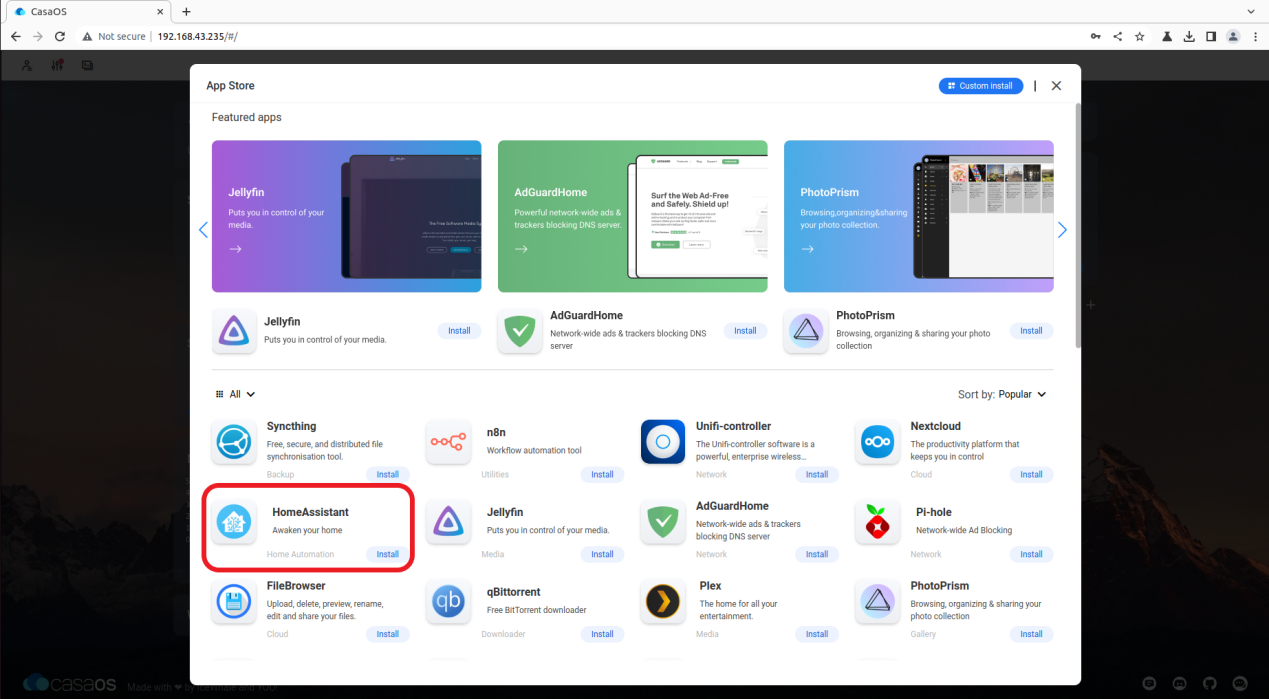Install the HomeAssistant app

pos(388,554)
